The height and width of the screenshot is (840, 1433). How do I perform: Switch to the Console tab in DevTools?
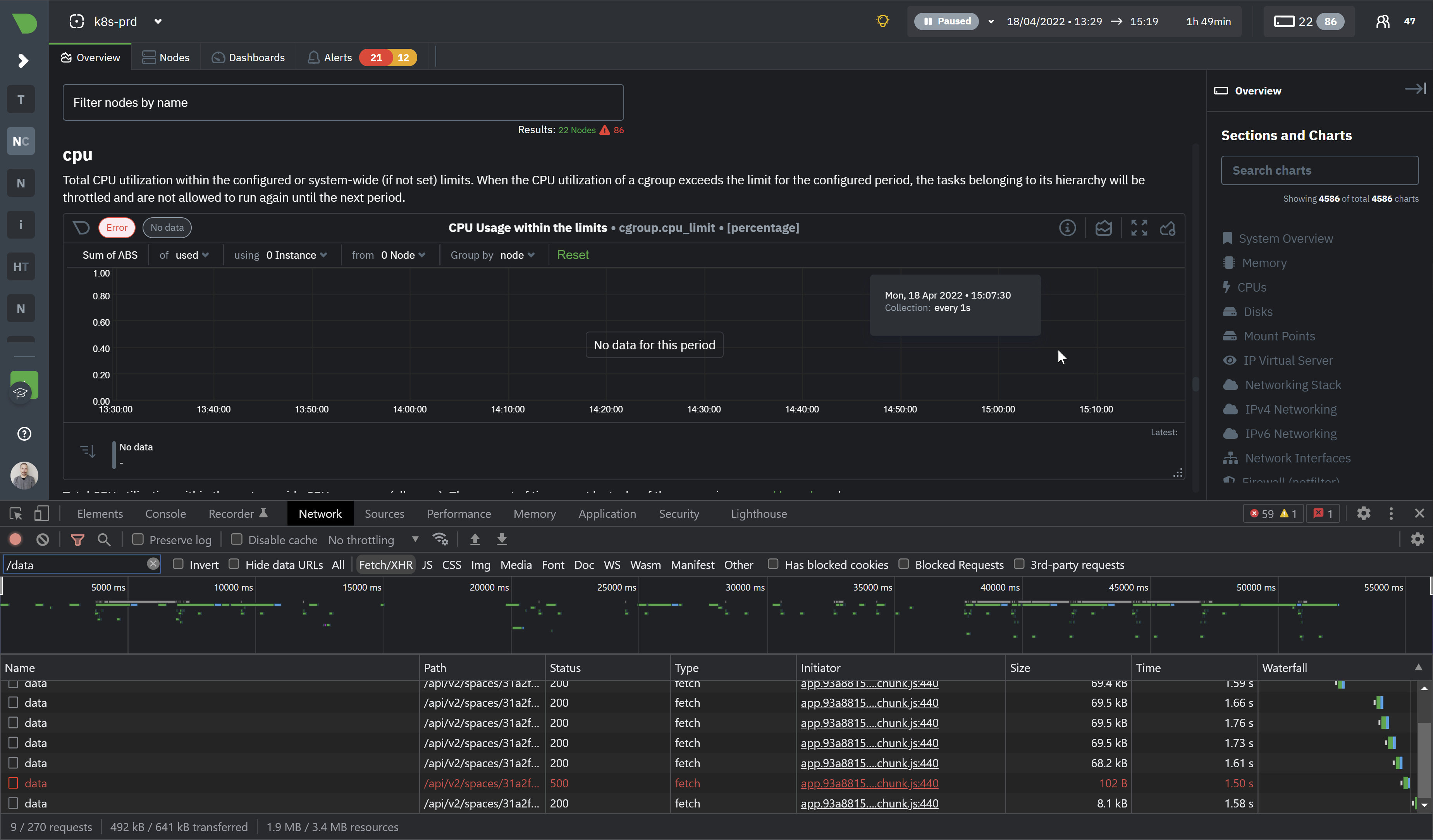165,513
